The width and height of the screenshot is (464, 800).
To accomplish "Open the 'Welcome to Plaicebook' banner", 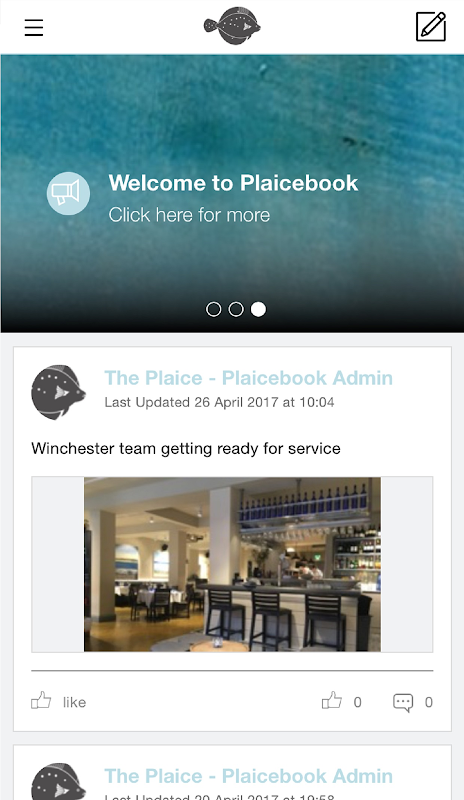I will pyautogui.click(x=233, y=183).
